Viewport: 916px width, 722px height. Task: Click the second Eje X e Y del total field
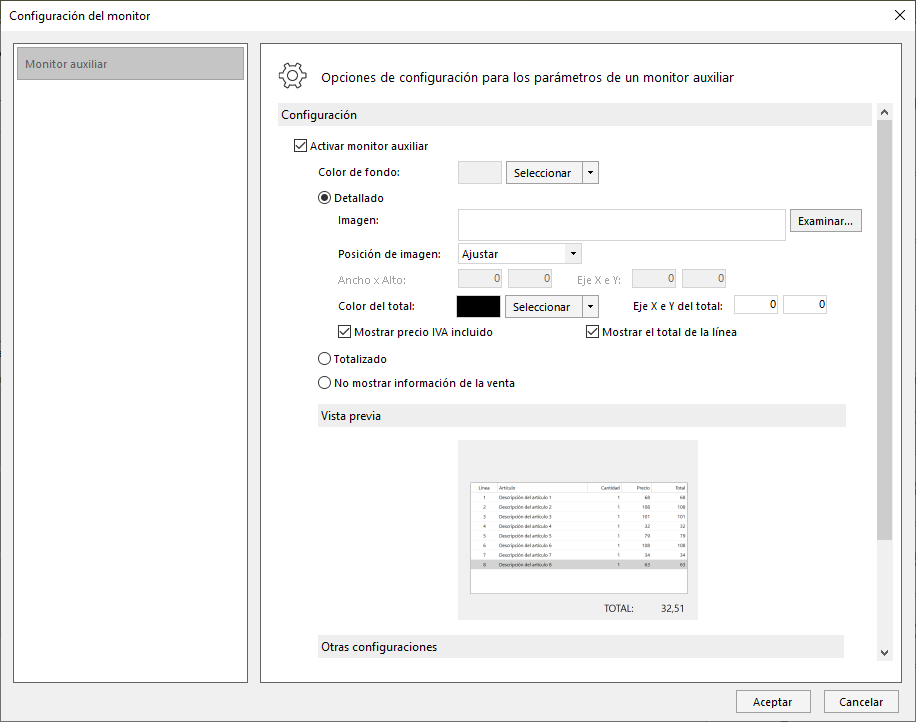(x=805, y=304)
